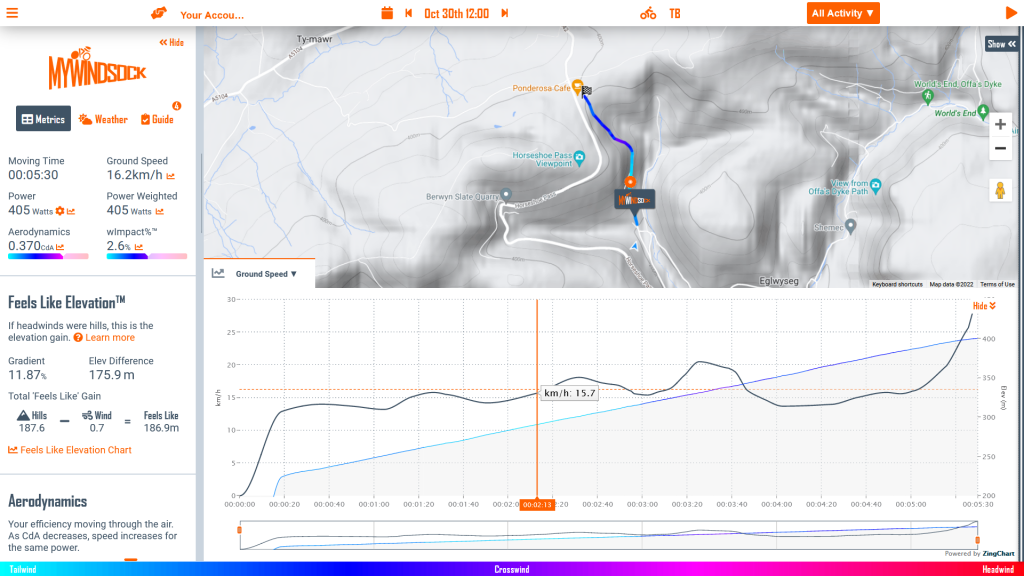The image size is (1024, 576).
Task: Open the All Activity dropdown
Action: click(843, 13)
